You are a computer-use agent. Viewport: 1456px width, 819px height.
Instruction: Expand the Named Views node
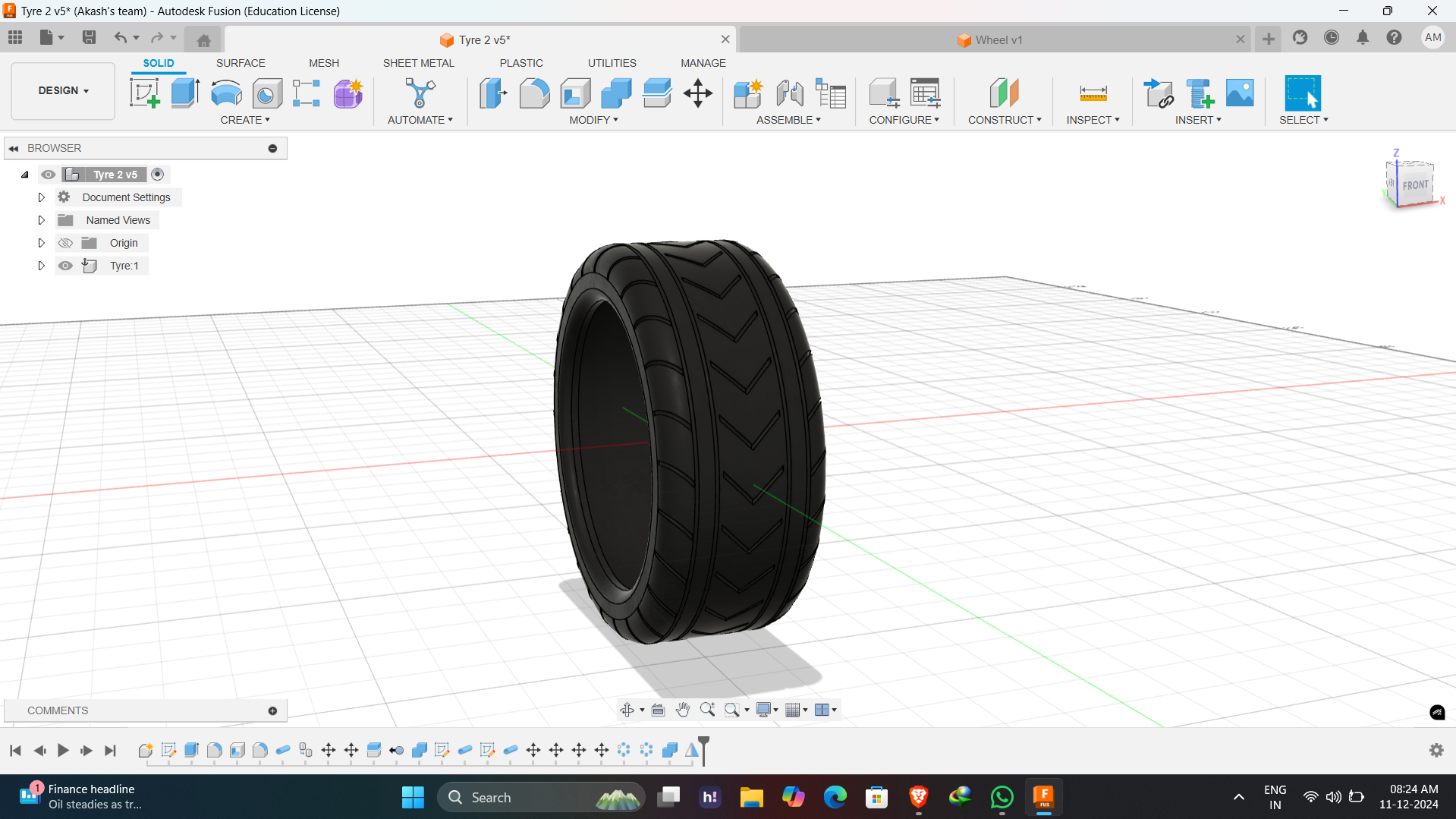[x=42, y=220]
